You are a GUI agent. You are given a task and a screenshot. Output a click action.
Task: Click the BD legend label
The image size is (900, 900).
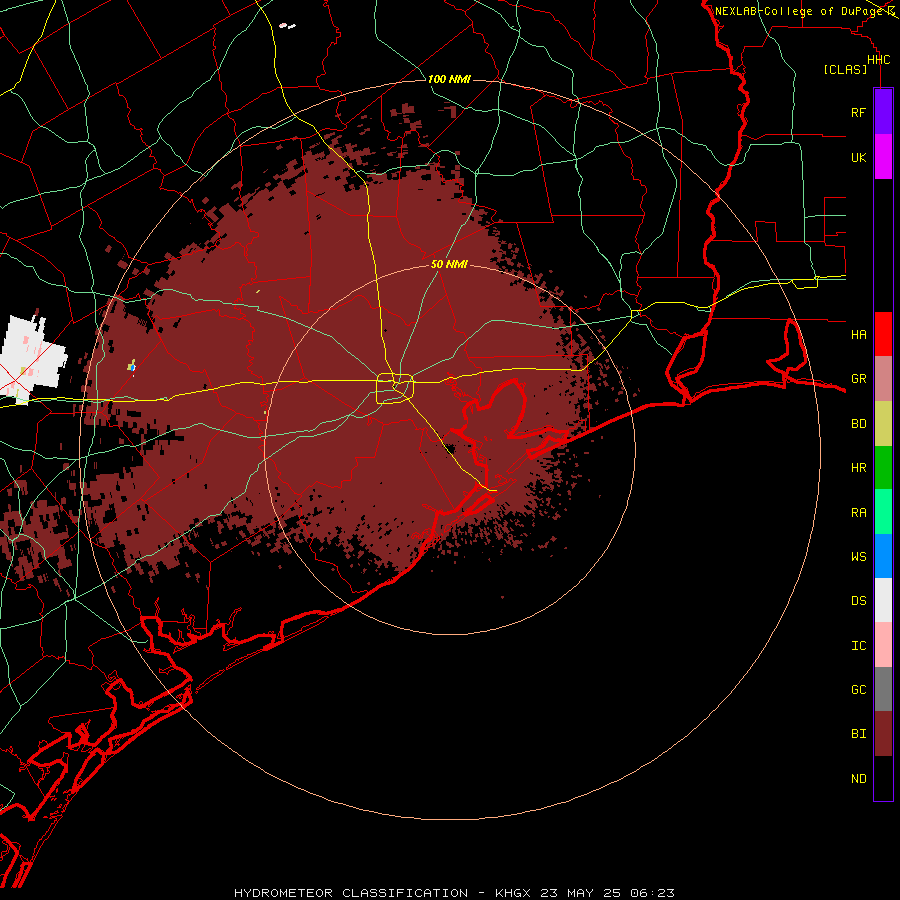click(x=858, y=424)
